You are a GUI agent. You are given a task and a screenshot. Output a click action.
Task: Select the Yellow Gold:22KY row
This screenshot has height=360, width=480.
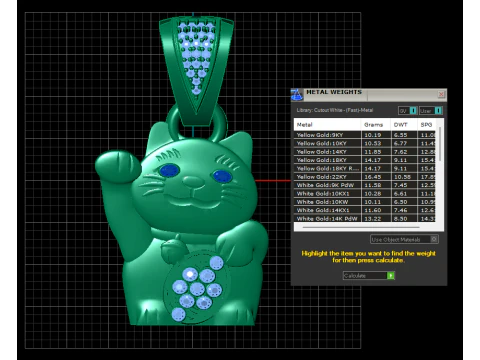(x=365, y=177)
